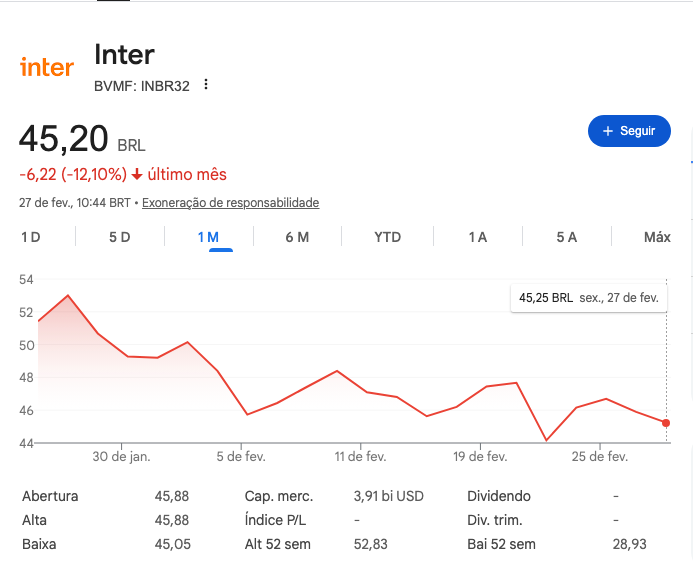This screenshot has height=573, width=693.
Task: Click the 44 y-axis label
Action: (x=26, y=443)
